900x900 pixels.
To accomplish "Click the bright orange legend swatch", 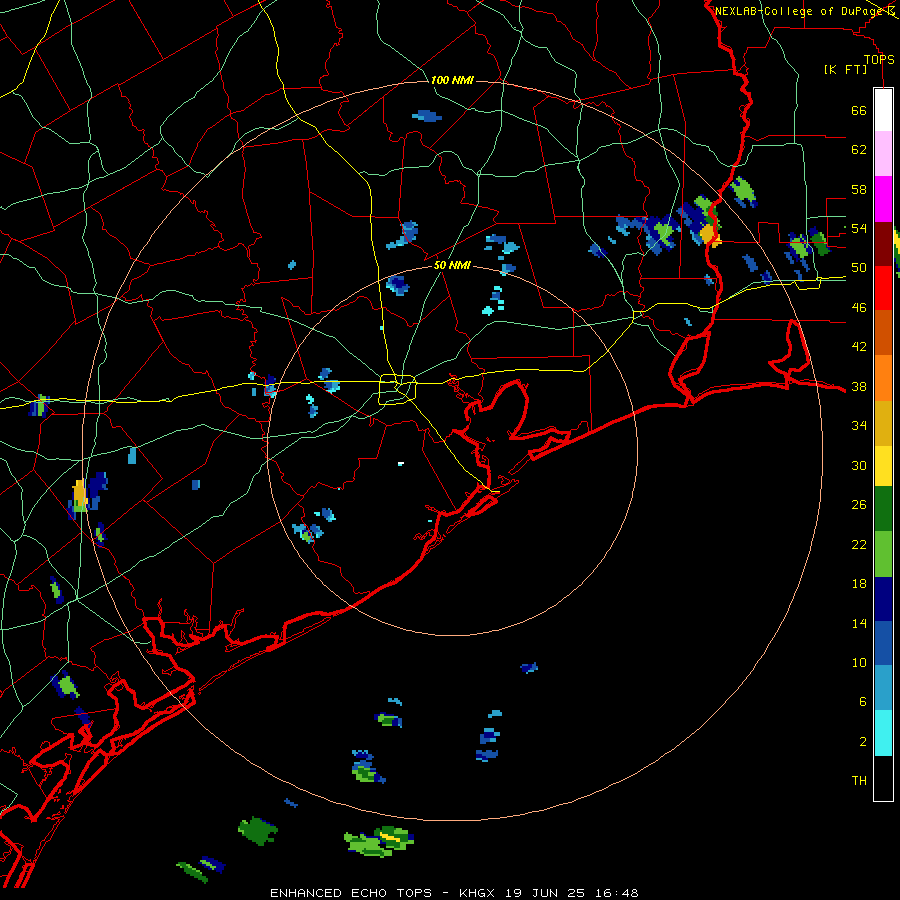I will coord(883,378).
